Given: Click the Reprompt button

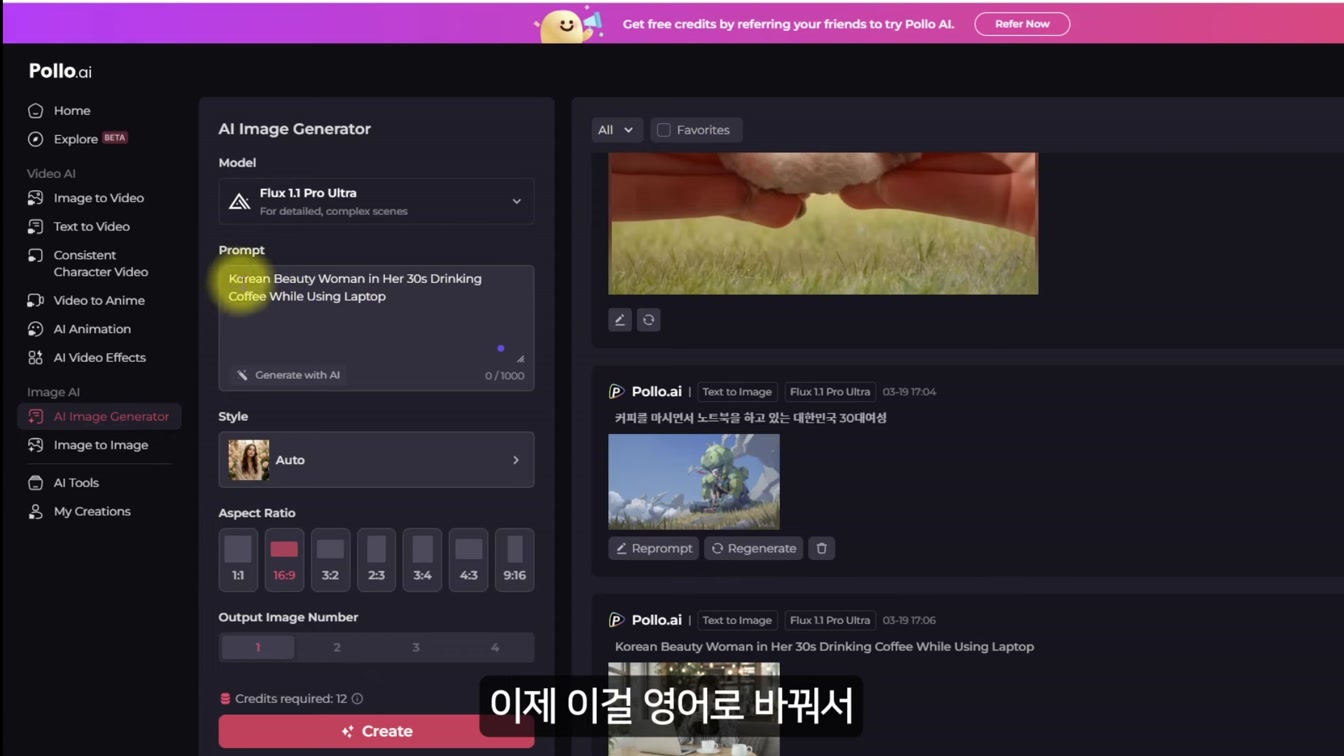Looking at the screenshot, I should [654, 548].
